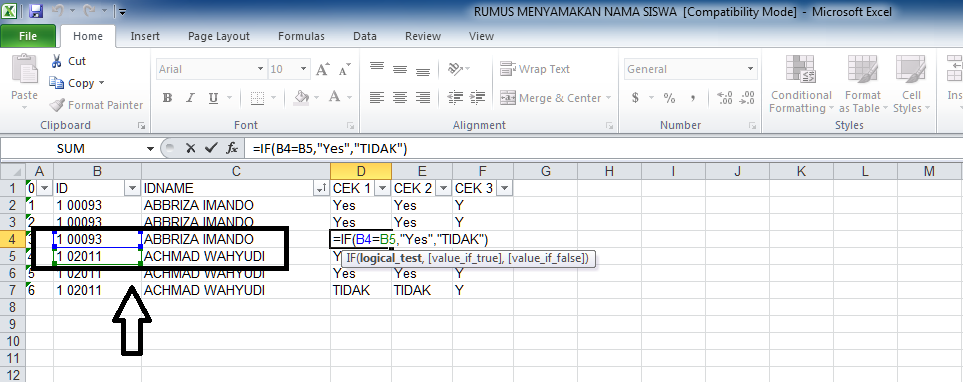
Task: Click the Font Color letter A
Action: (x=335, y=97)
